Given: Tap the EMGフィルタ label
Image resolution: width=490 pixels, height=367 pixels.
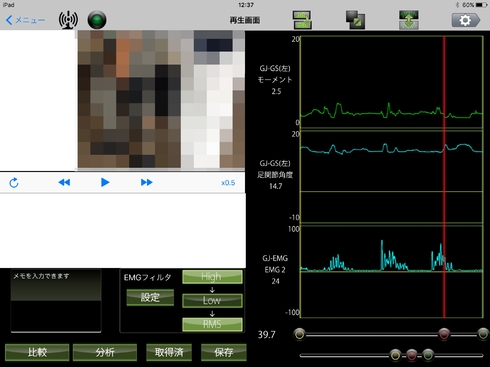Looking at the screenshot, I should tap(147, 277).
